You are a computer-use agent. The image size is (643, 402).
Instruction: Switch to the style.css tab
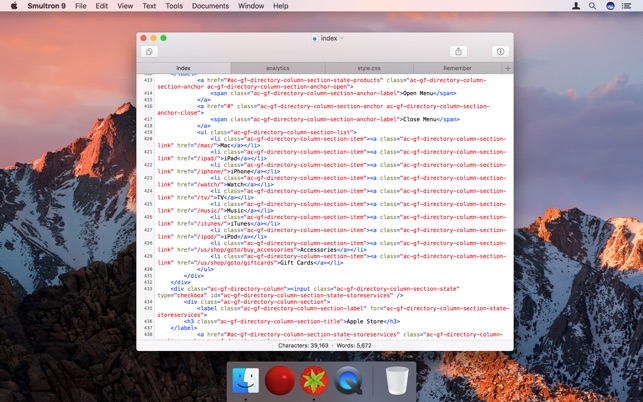(x=369, y=68)
